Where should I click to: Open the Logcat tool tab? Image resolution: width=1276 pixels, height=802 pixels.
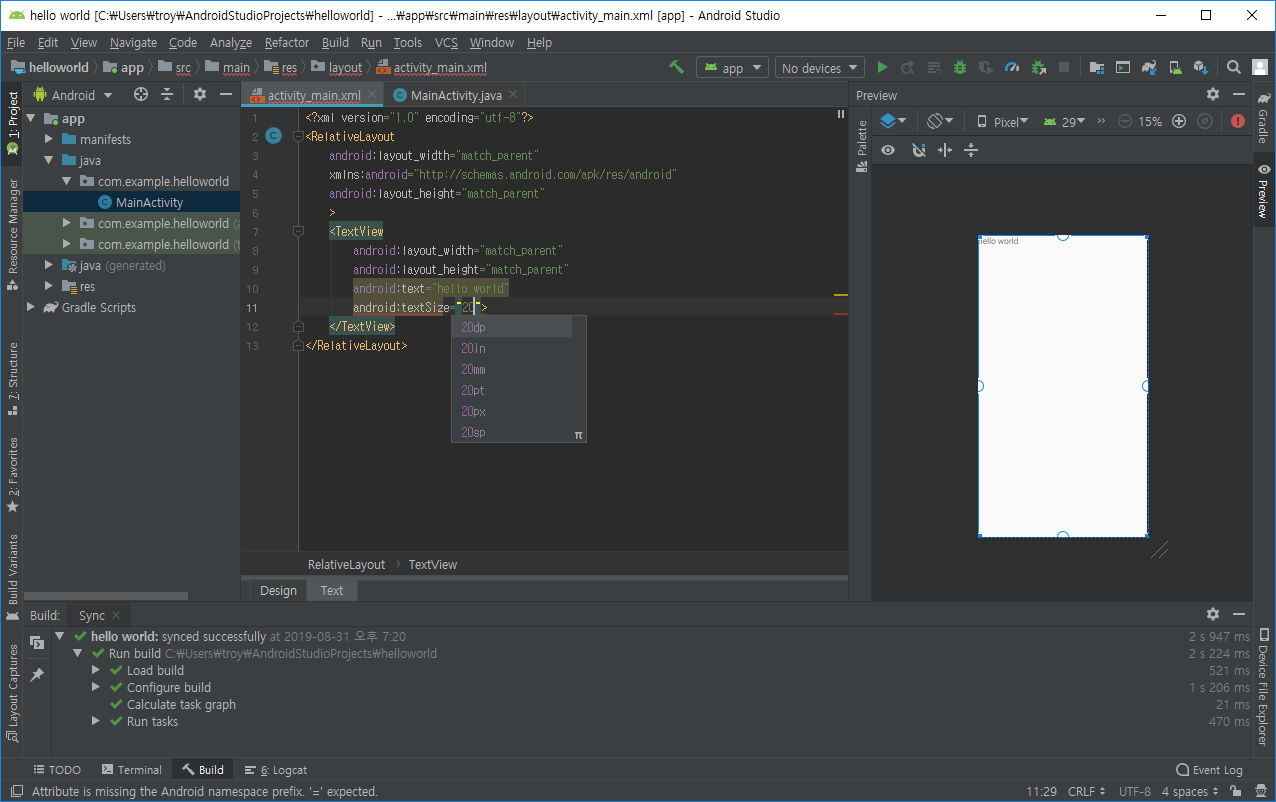pyautogui.click(x=276, y=769)
